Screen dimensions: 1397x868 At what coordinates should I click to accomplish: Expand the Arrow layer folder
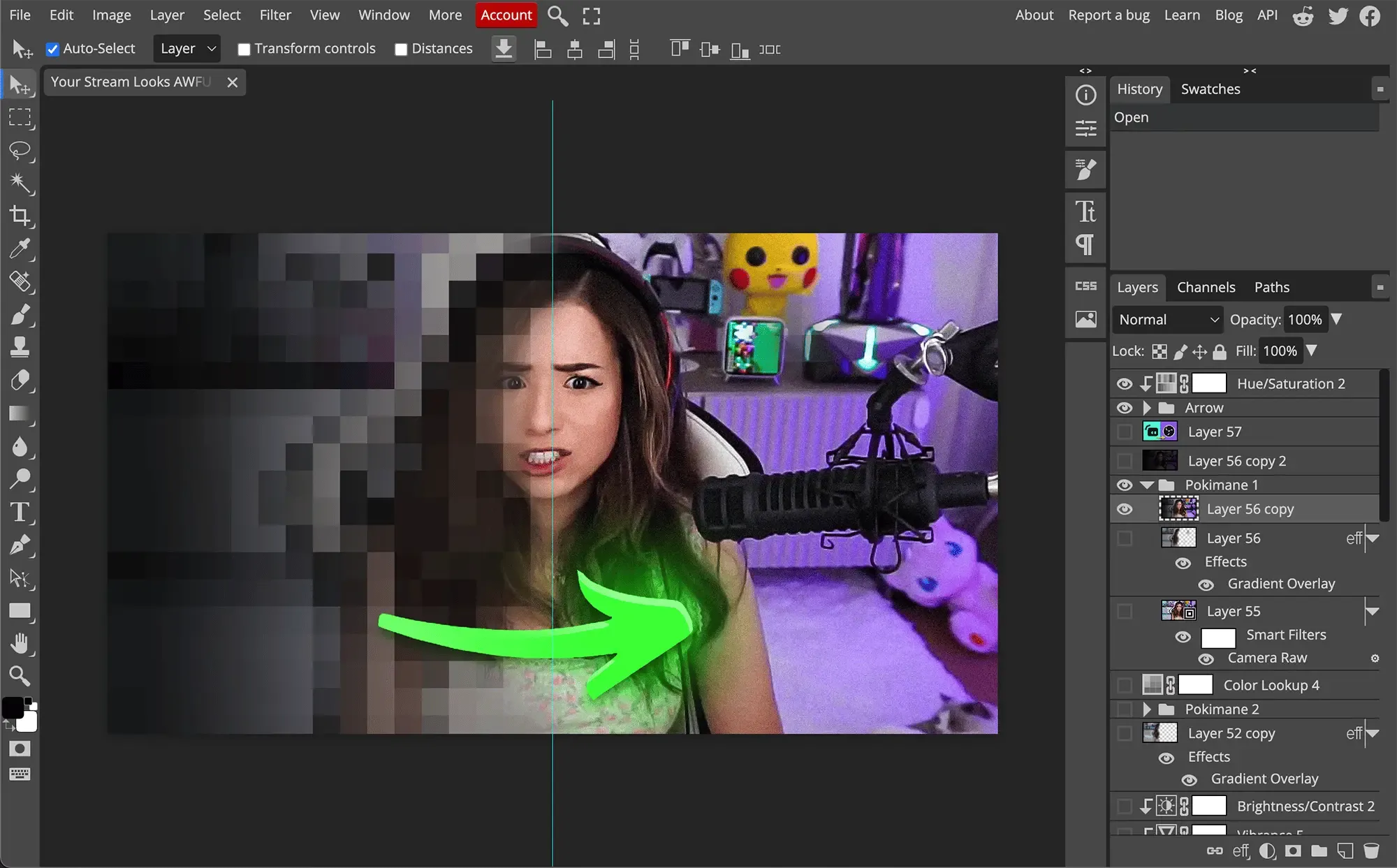click(1146, 408)
